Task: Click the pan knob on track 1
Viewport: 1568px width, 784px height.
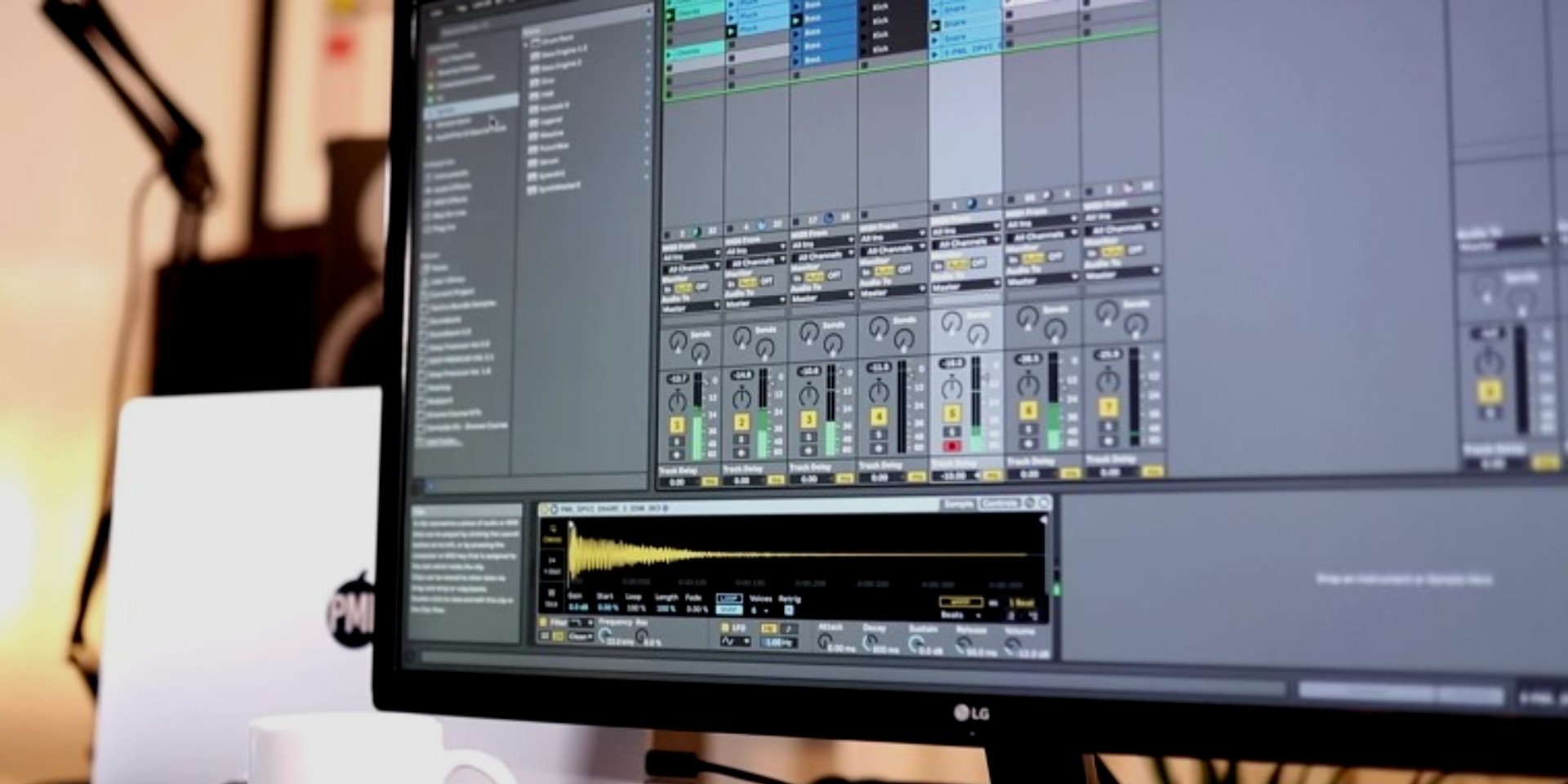Action: [x=678, y=401]
